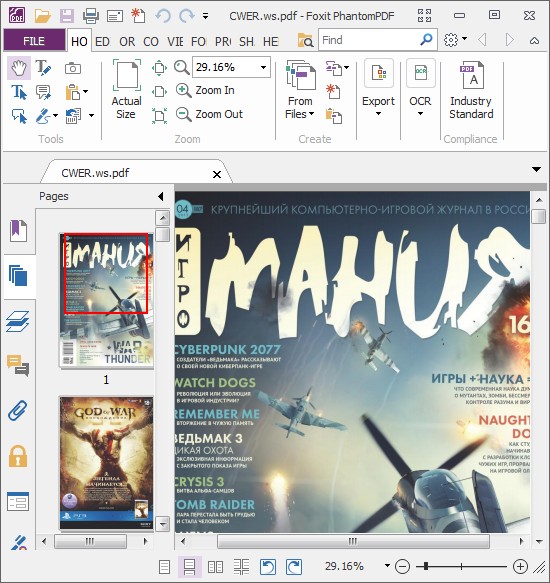Click Zoom Out button
The width and height of the screenshot is (550, 583).
pos(209,114)
